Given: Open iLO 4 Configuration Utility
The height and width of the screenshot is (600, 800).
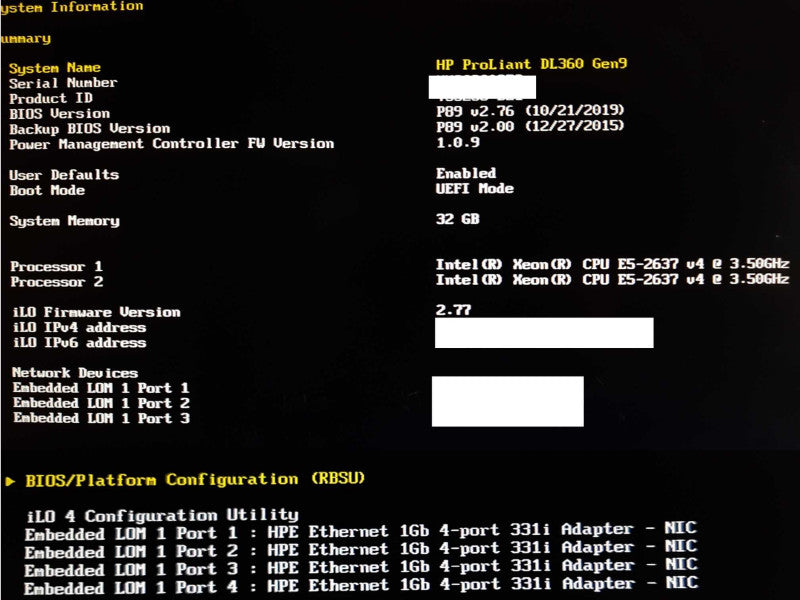Looking at the screenshot, I should point(162,515).
